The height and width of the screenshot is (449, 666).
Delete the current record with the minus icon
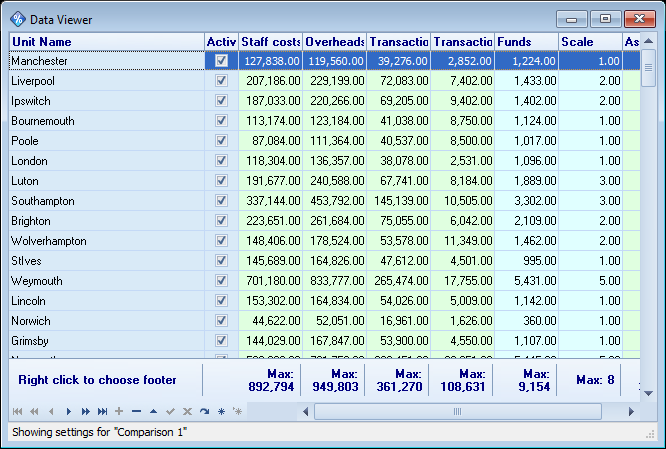pos(136,411)
